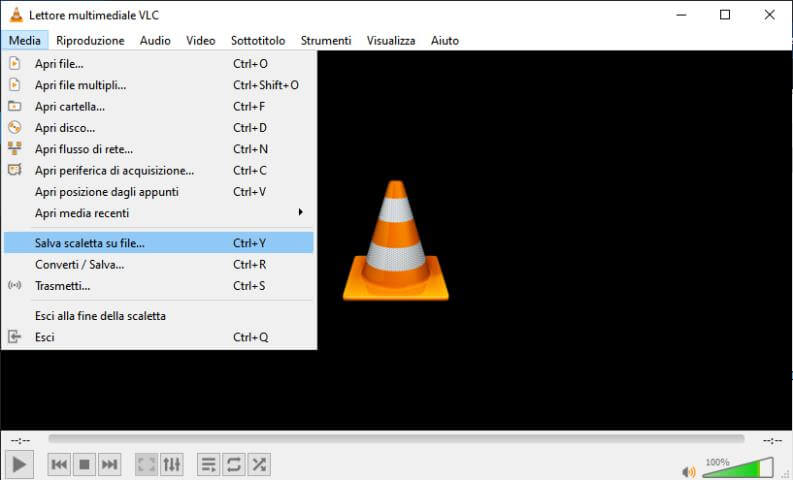Choose Esci to quit VLC
Screen dimensions: 793x480
(x=158, y=337)
